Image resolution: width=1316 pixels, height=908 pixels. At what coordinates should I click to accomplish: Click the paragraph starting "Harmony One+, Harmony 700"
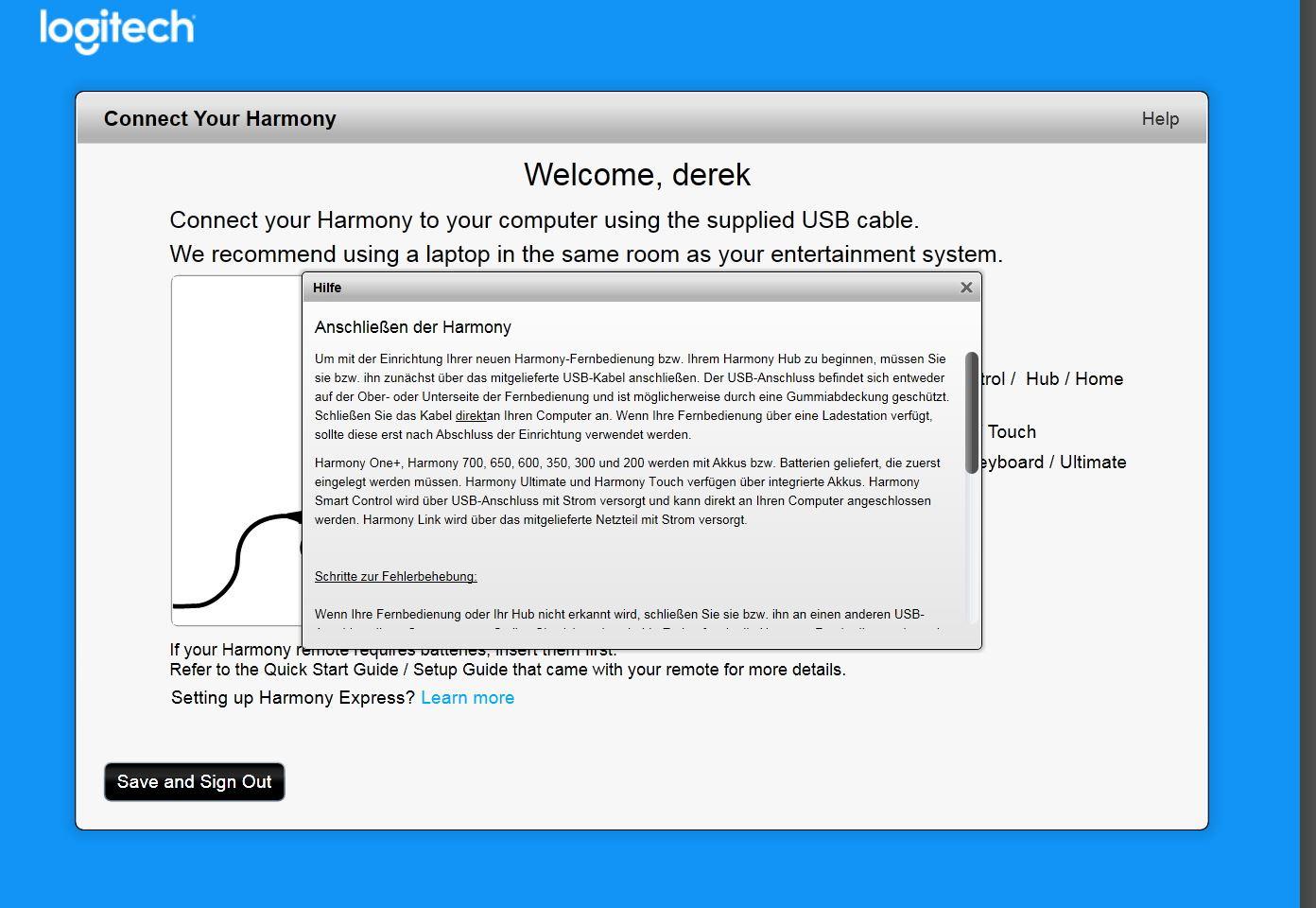coord(628,491)
